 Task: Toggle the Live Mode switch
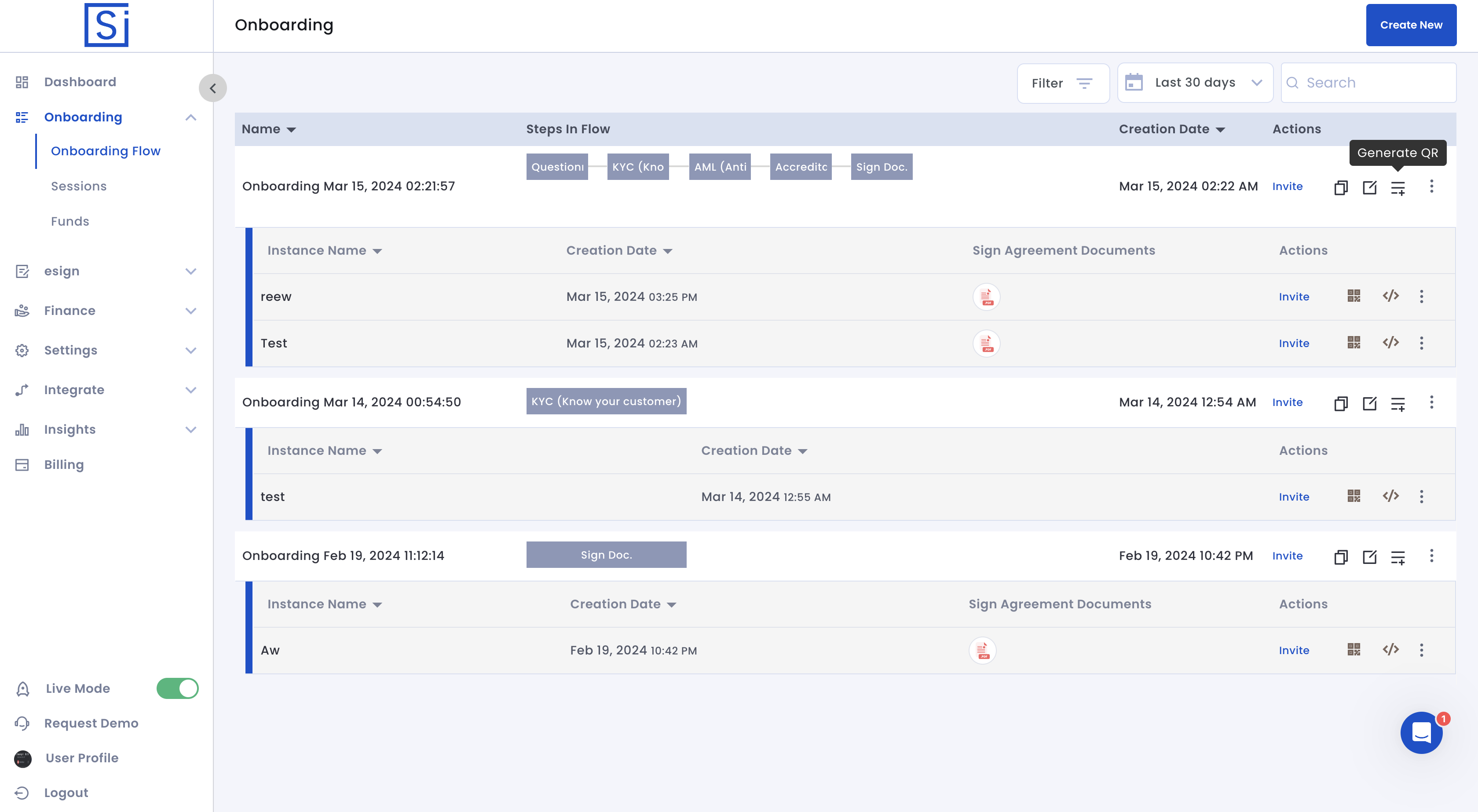click(x=177, y=688)
